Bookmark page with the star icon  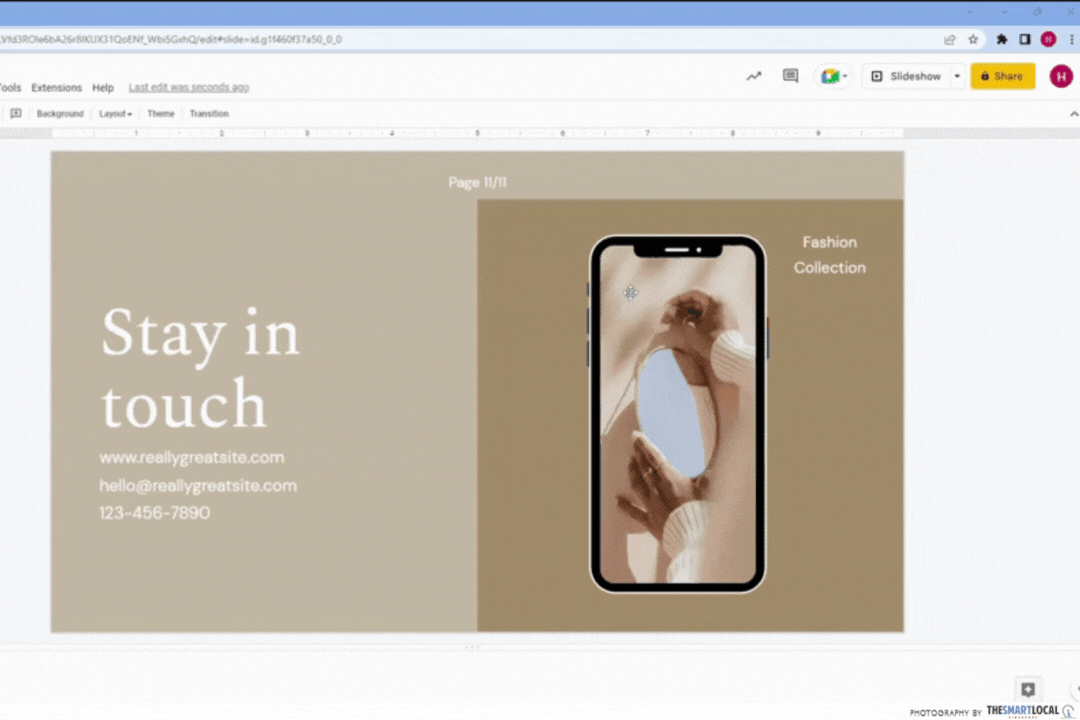pos(973,40)
